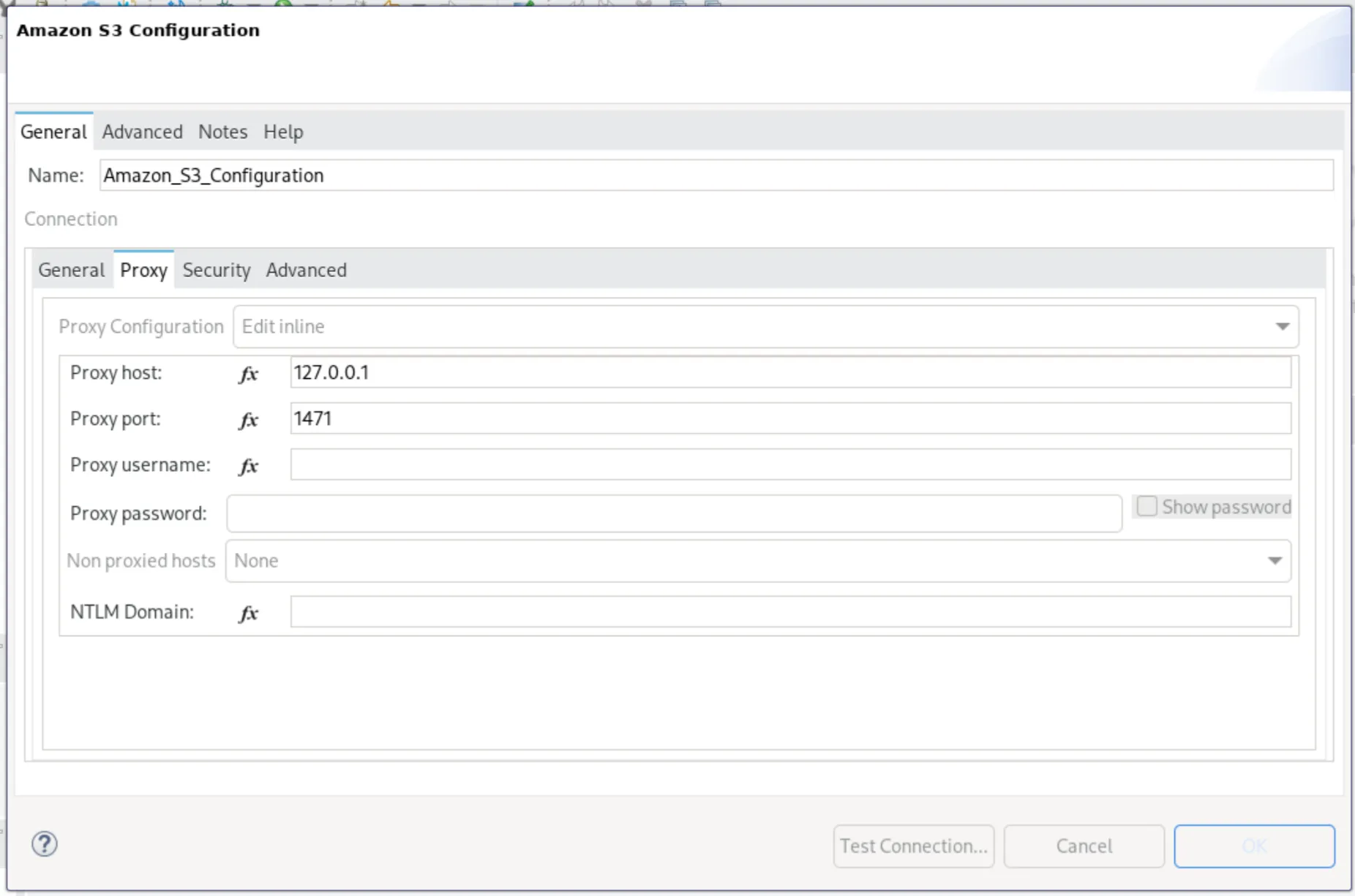Screen dimensions: 1355x896
Task: Click the fx icon beside Proxy port
Action: [x=249, y=421]
